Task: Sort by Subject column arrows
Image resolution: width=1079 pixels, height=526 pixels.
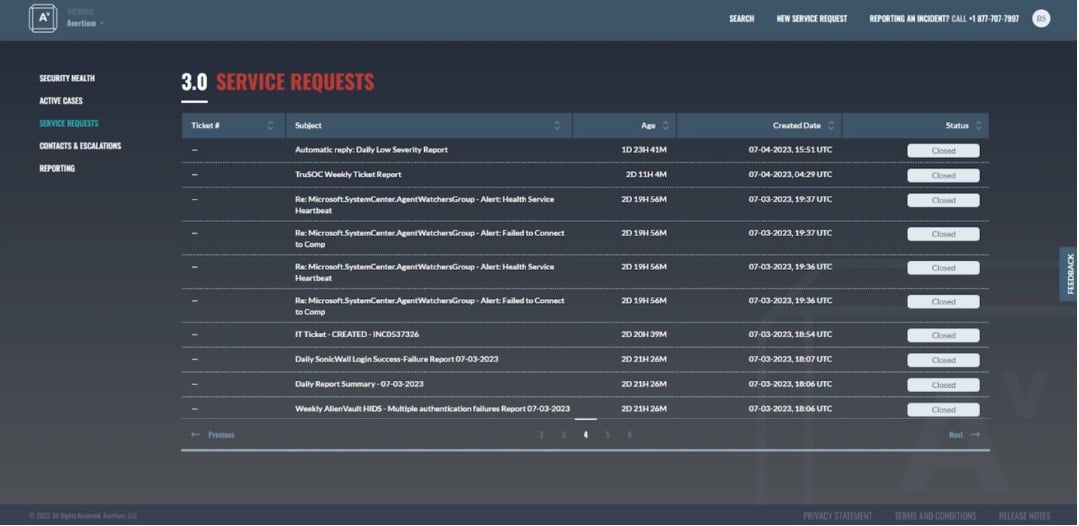Action: 557,125
